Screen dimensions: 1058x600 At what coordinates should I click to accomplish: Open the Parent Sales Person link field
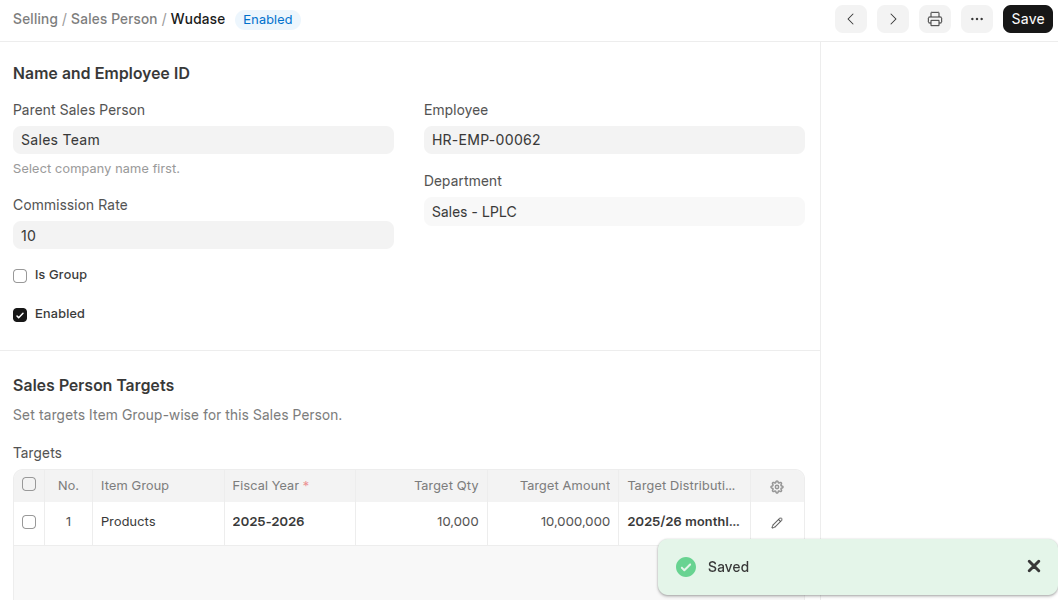click(x=203, y=140)
